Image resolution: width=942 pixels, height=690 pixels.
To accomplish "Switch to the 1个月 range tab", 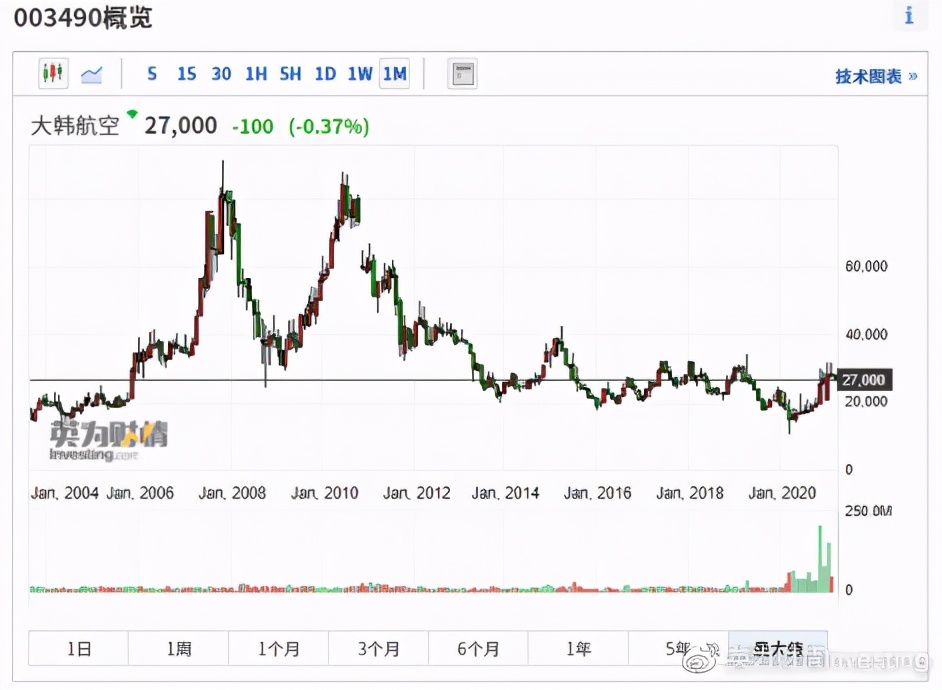I will click(278, 648).
